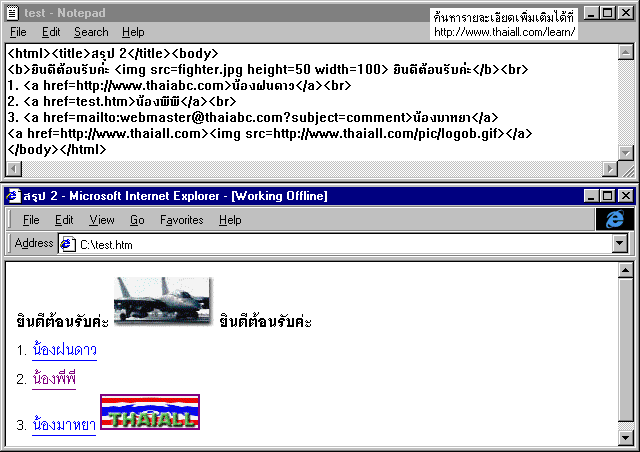The image size is (640, 452).
Task: Click inside the Address field C:\test.htm
Action: [300, 244]
